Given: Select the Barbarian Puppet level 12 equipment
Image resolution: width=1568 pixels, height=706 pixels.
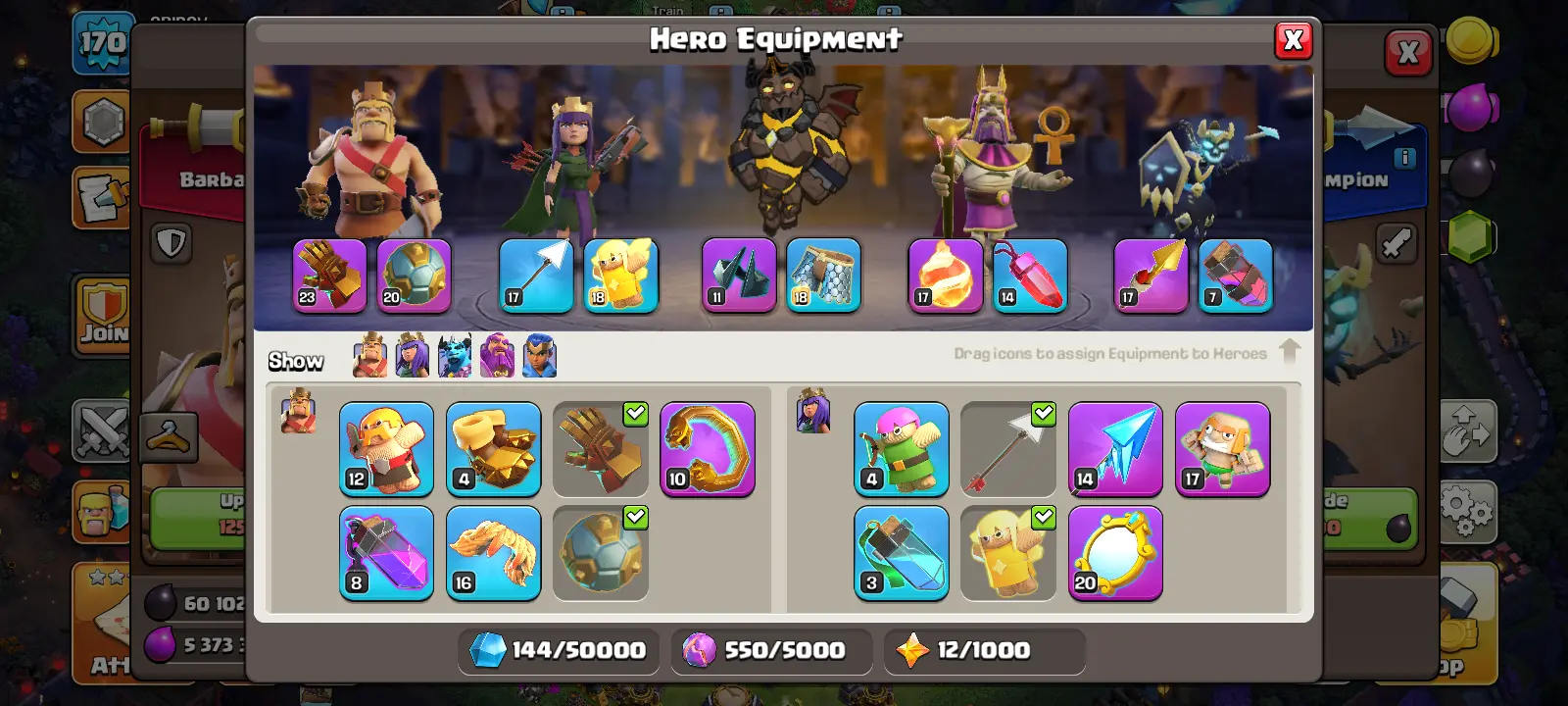Looking at the screenshot, I should [x=386, y=448].
